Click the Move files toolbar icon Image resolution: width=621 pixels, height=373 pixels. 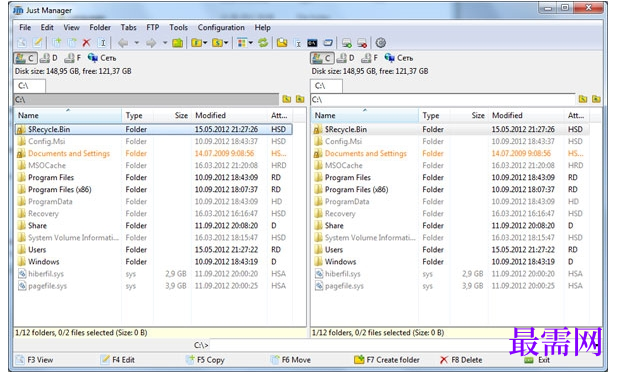pos(72,43)
